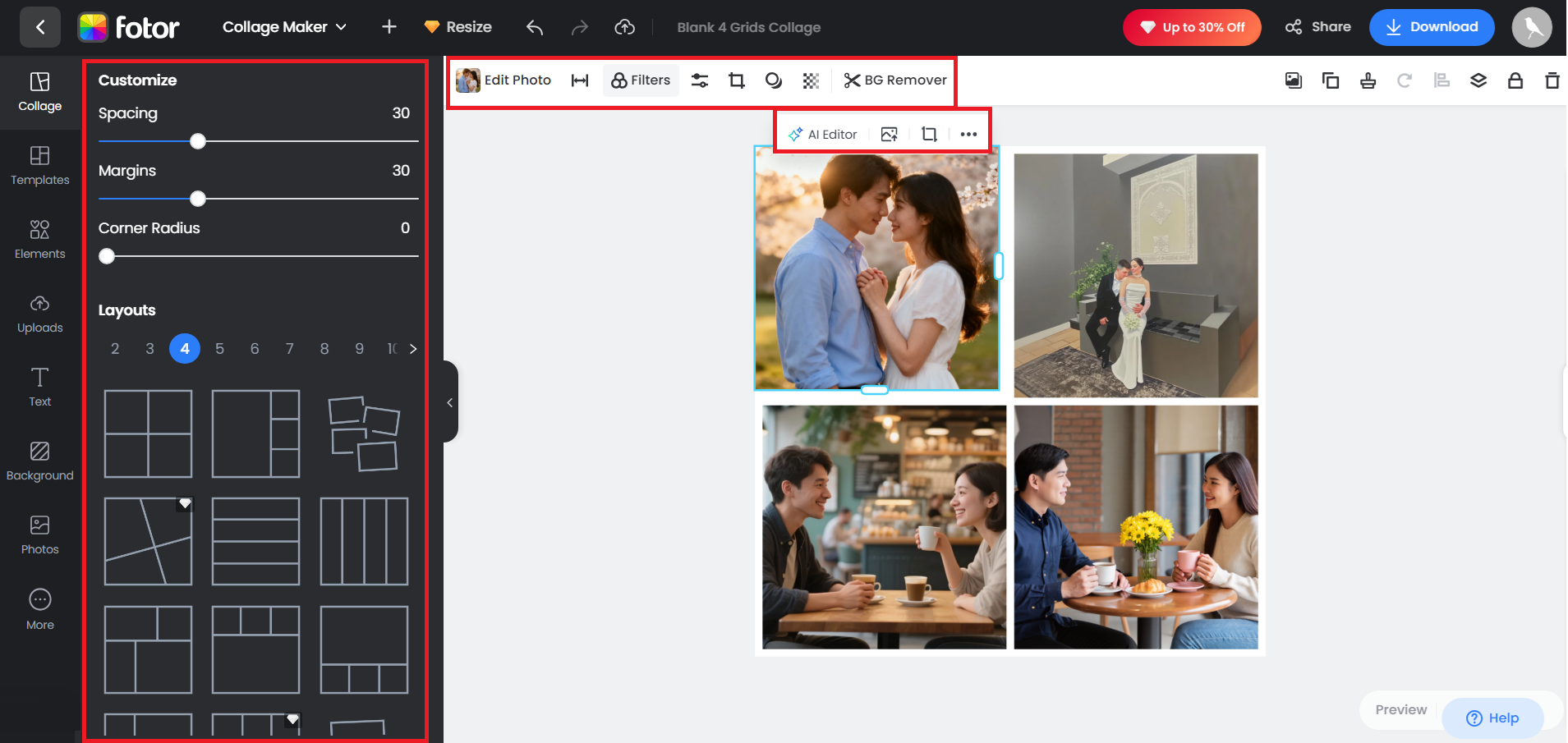Switch to the Background sidebar panel
1568x743 pixels.
tap(39, 461)
